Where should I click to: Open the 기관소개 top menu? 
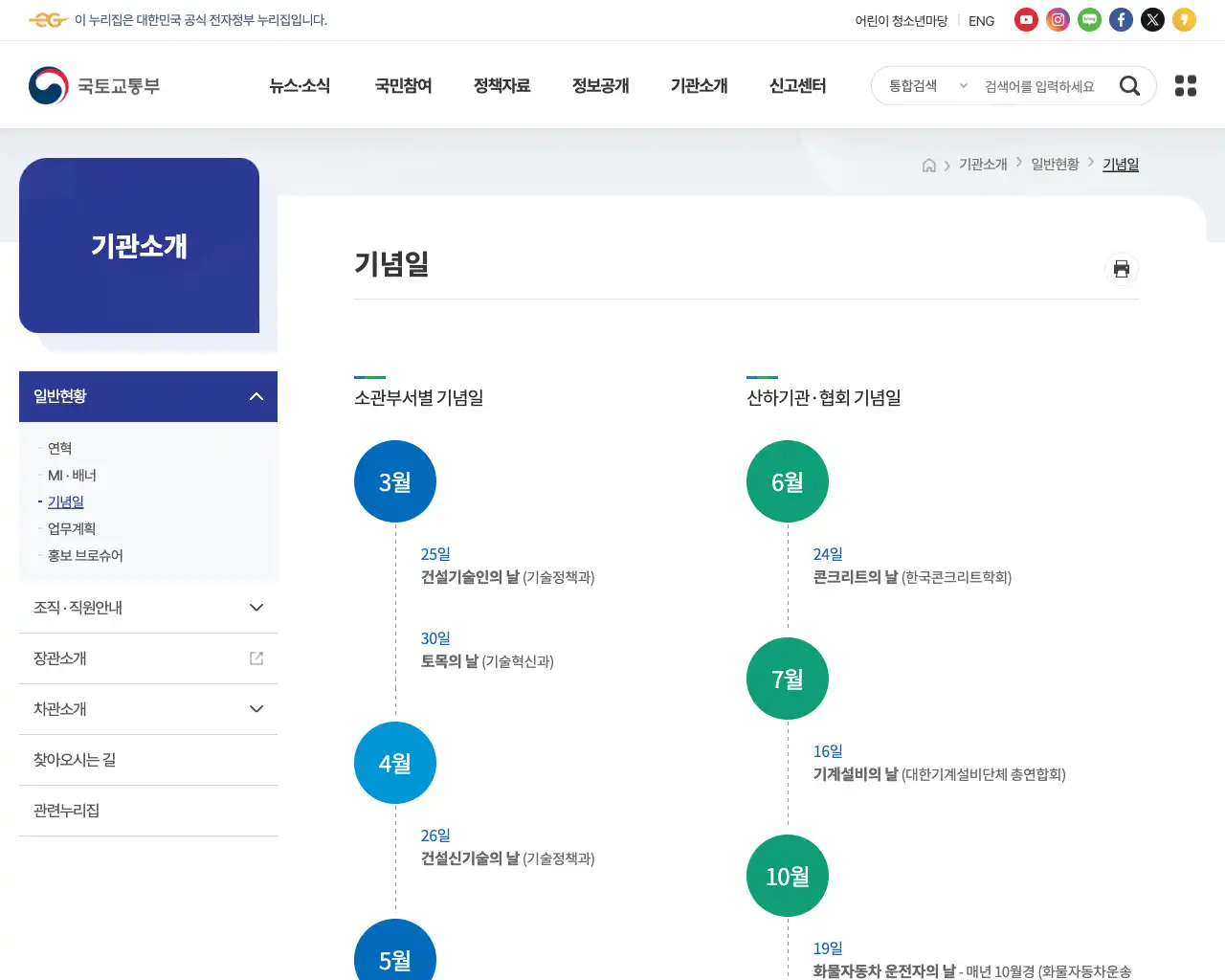pos(700,86)
